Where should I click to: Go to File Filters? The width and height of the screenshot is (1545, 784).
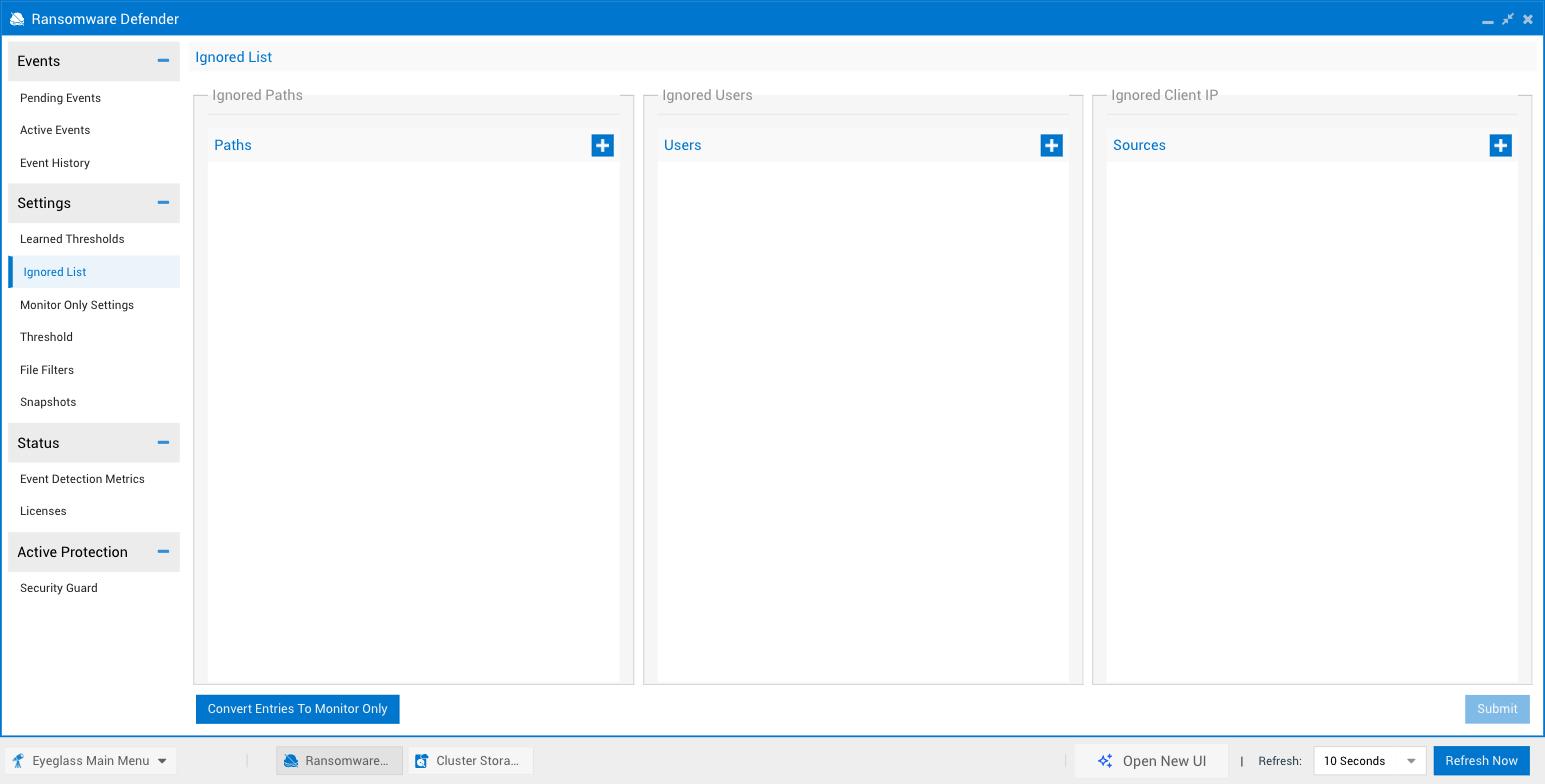pyautogui.click(x=47, y=370)
